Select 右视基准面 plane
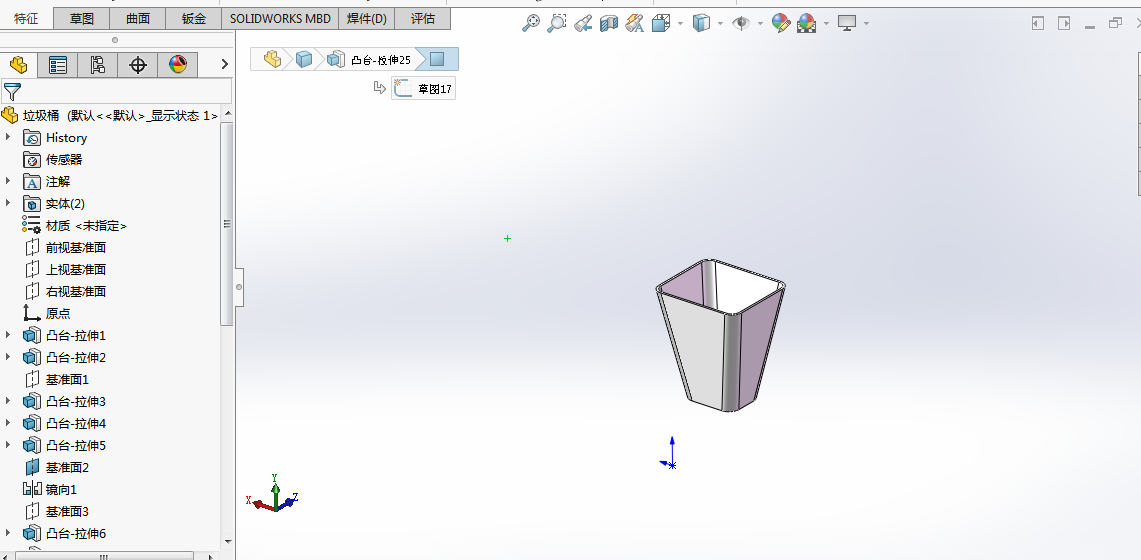This screenshot has height=560, width=1141. [65, 291]
